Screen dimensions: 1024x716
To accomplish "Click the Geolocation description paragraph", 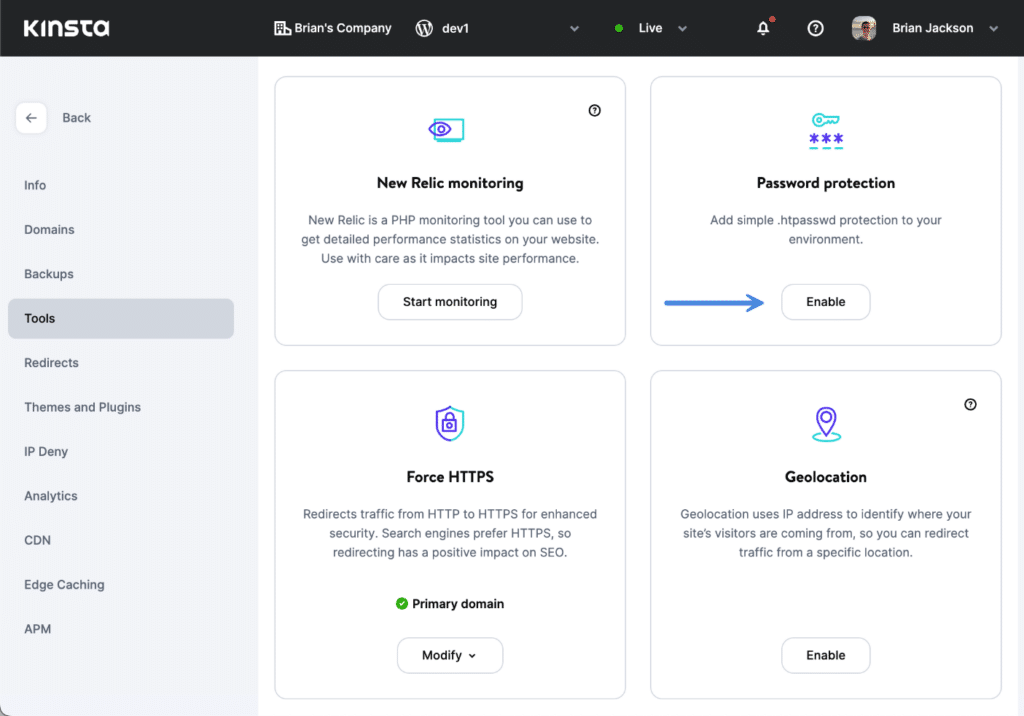I will pyautogui.click(x=825, y=534).
